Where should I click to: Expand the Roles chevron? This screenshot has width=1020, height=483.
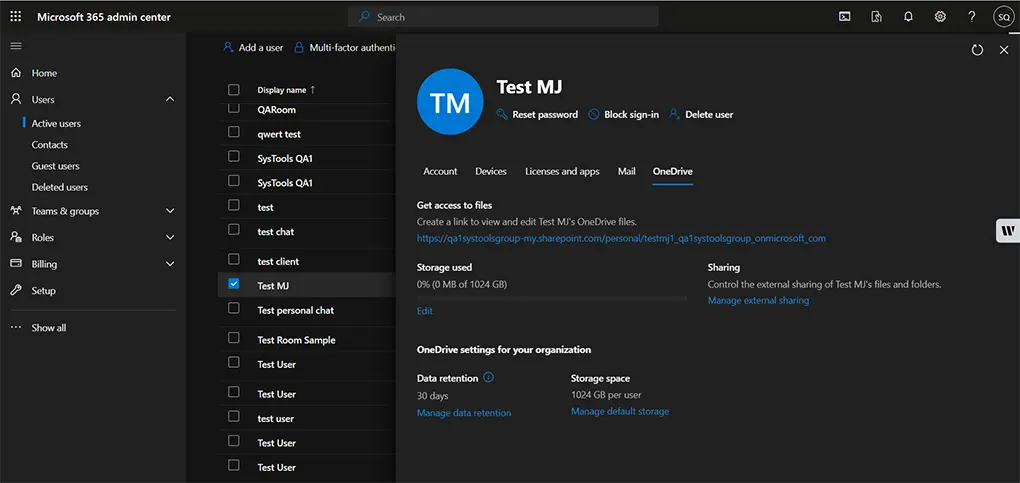[x=170, y=238]
